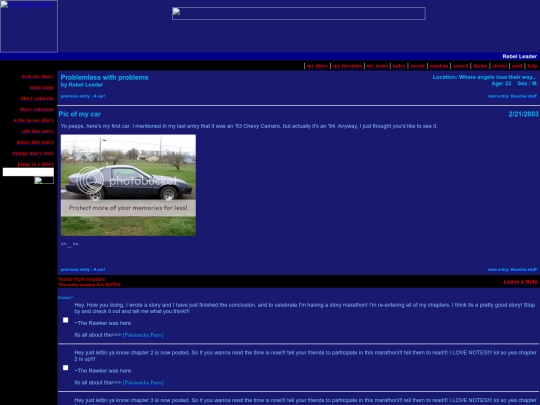Open the search nav link

pos(460,66)
